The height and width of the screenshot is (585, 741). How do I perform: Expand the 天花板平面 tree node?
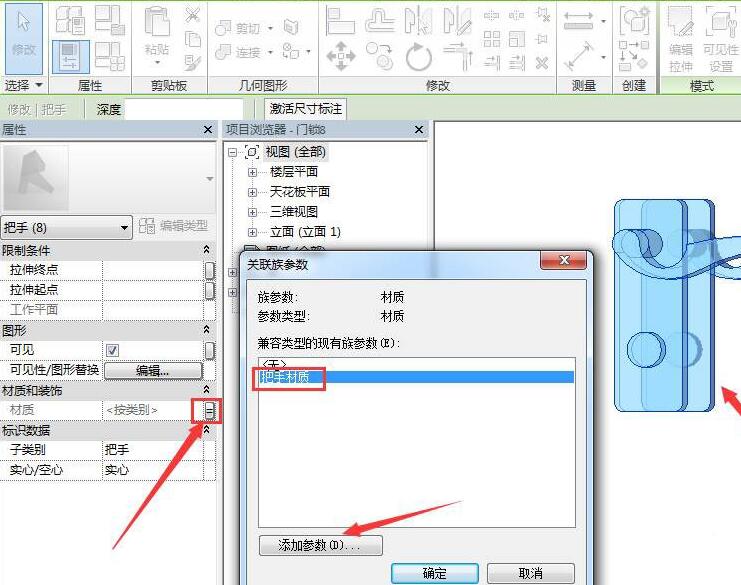coord(252,192)
